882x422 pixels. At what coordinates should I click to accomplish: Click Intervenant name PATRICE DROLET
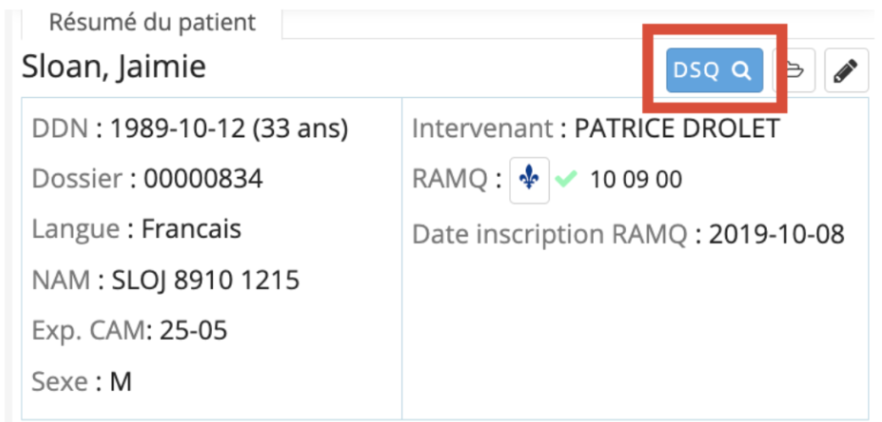(677, 129)
